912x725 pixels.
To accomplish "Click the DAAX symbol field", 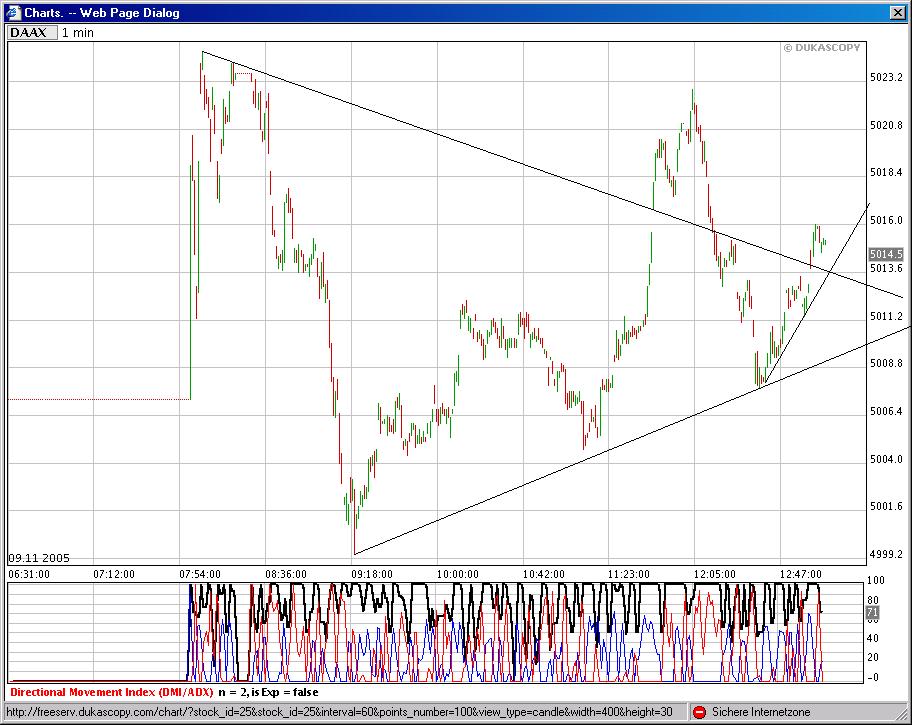I will [x=33, y=33].
